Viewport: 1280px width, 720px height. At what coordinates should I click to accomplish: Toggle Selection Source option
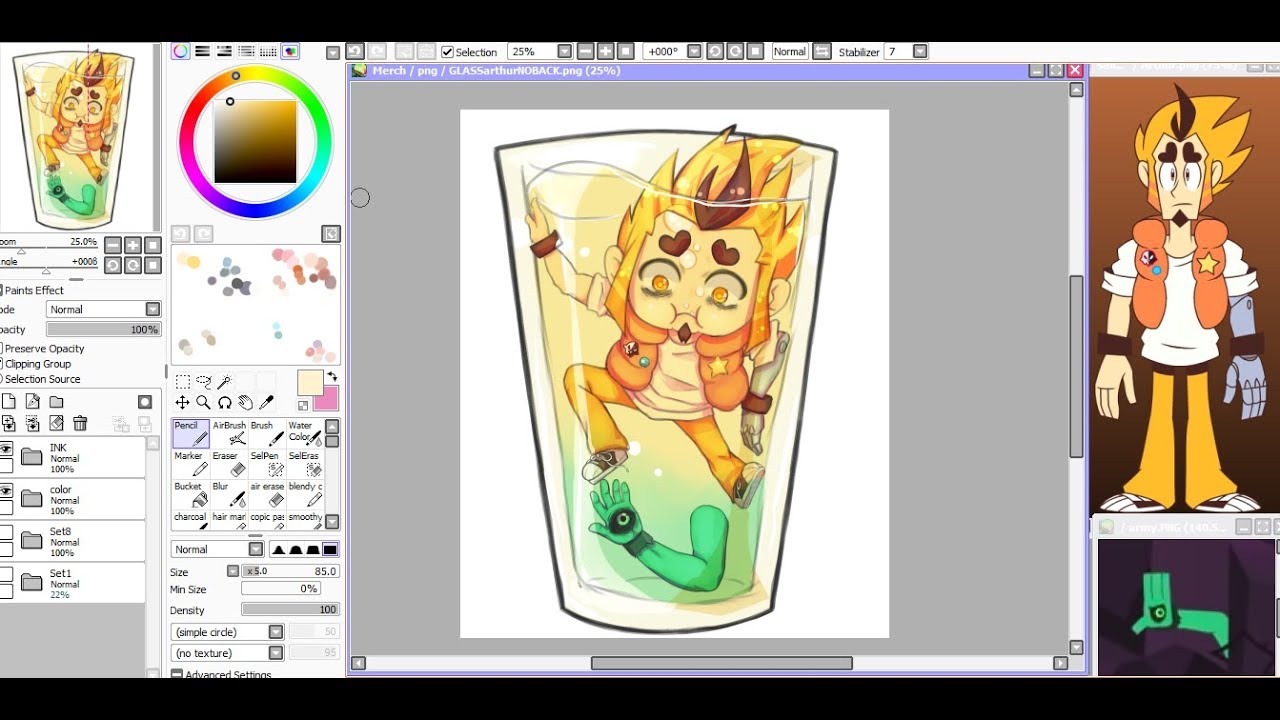click(39, 379)
